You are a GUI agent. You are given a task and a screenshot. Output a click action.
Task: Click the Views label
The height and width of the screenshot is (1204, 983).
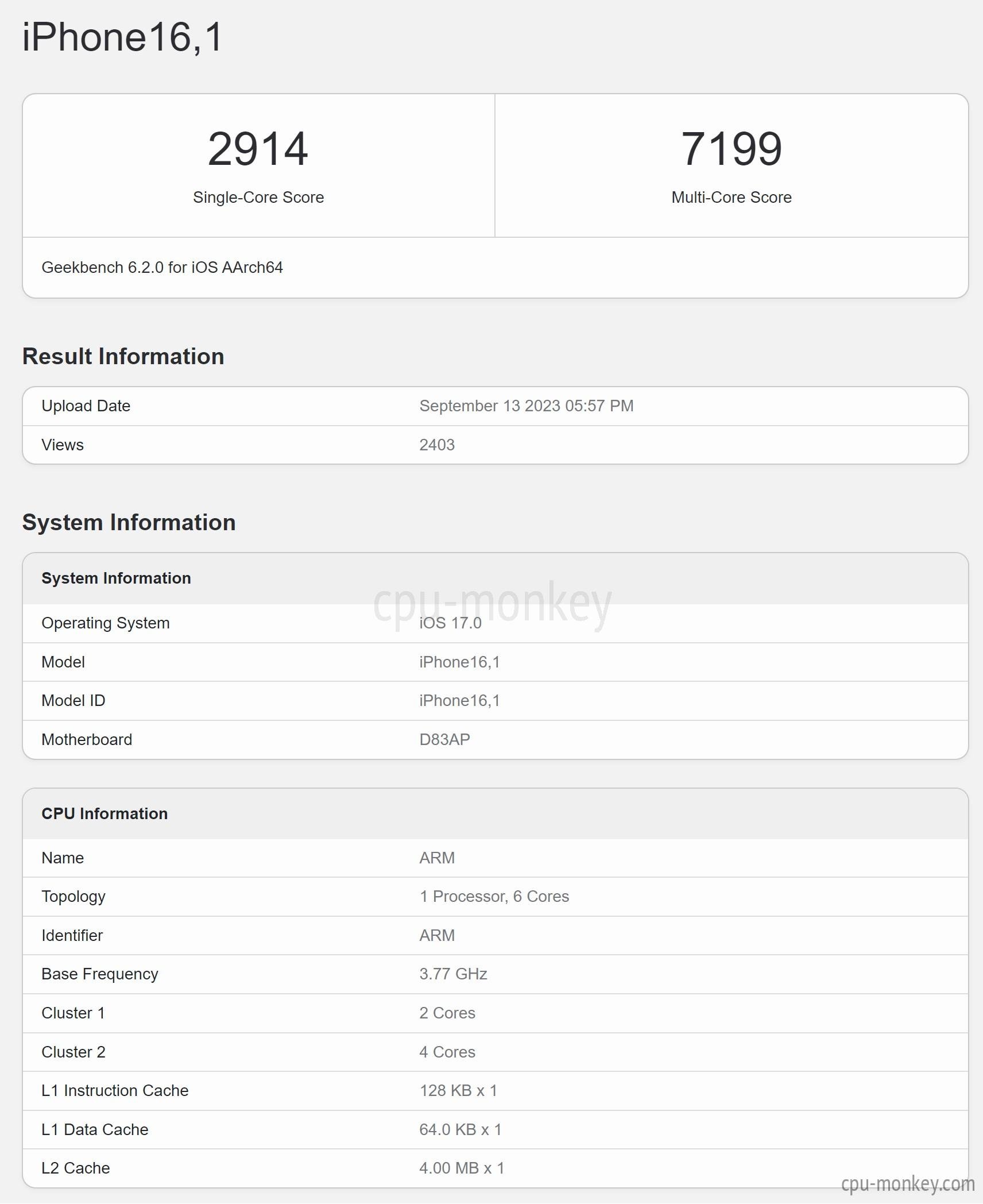coord(62,445)
